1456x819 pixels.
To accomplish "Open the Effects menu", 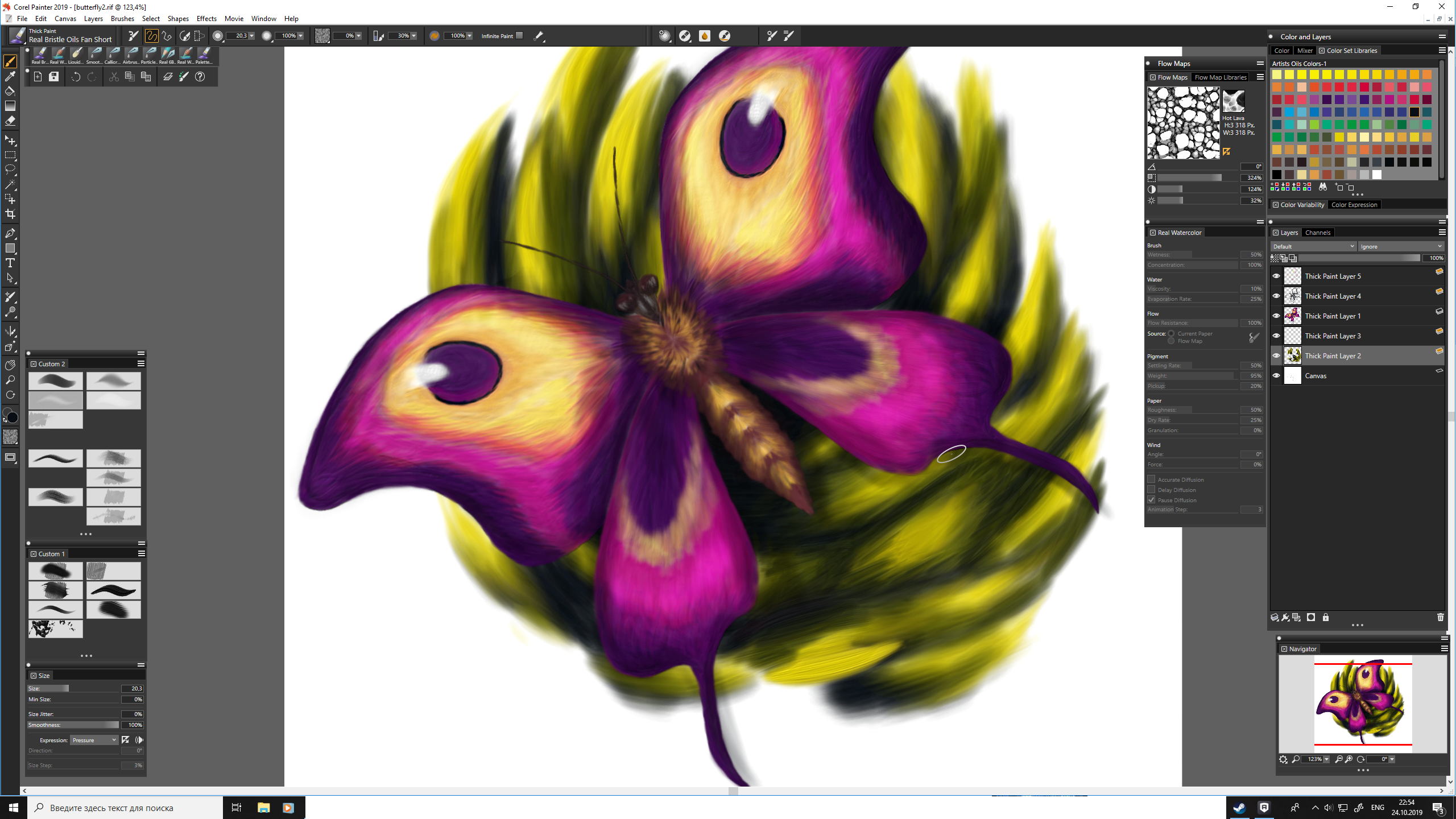I will pos(206,19).
